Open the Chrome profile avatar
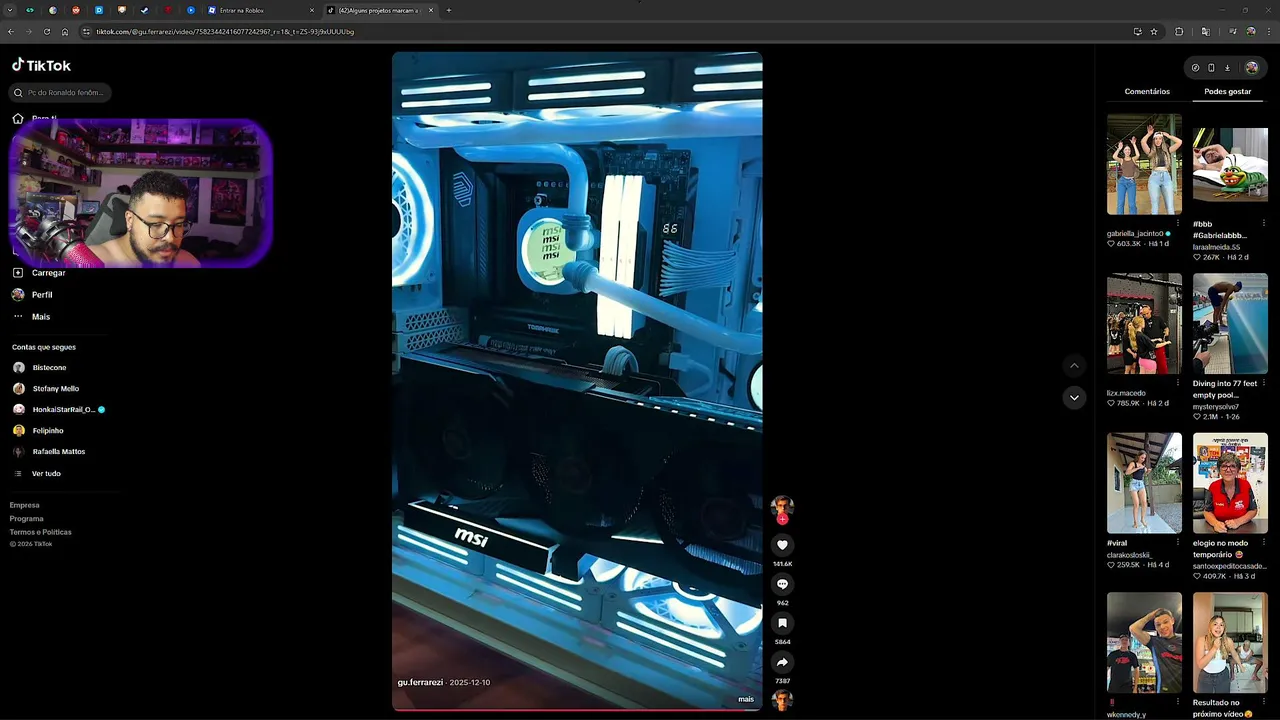This screenshot has width=1280, height=720. [x=1251, y=31]
